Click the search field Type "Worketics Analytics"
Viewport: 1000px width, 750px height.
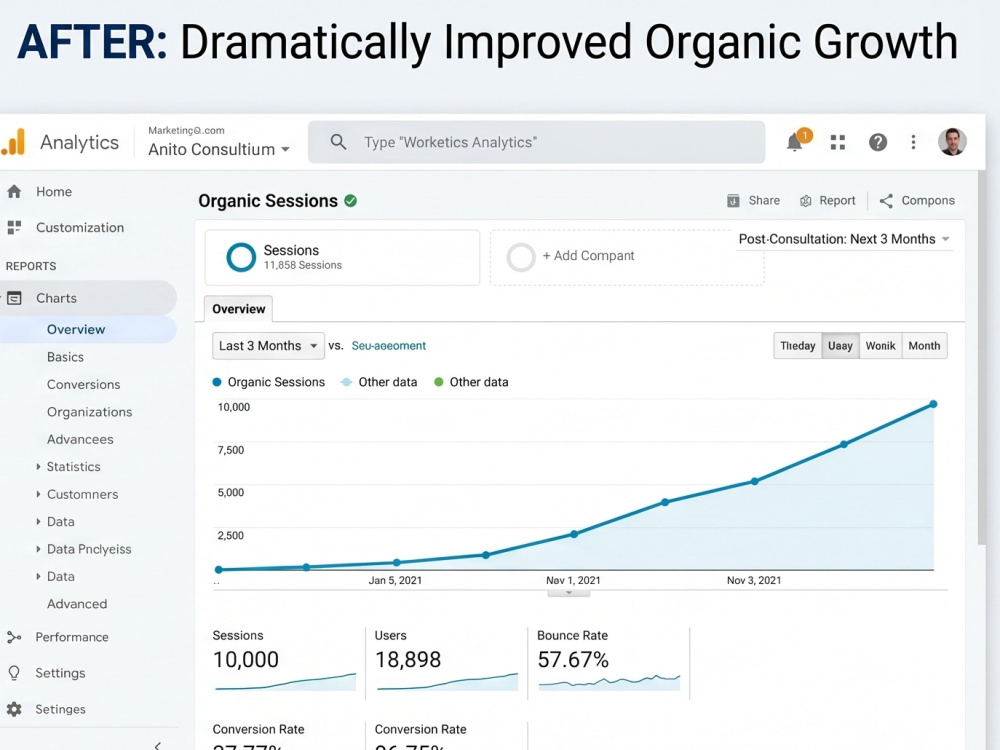[x=536, y=142]
